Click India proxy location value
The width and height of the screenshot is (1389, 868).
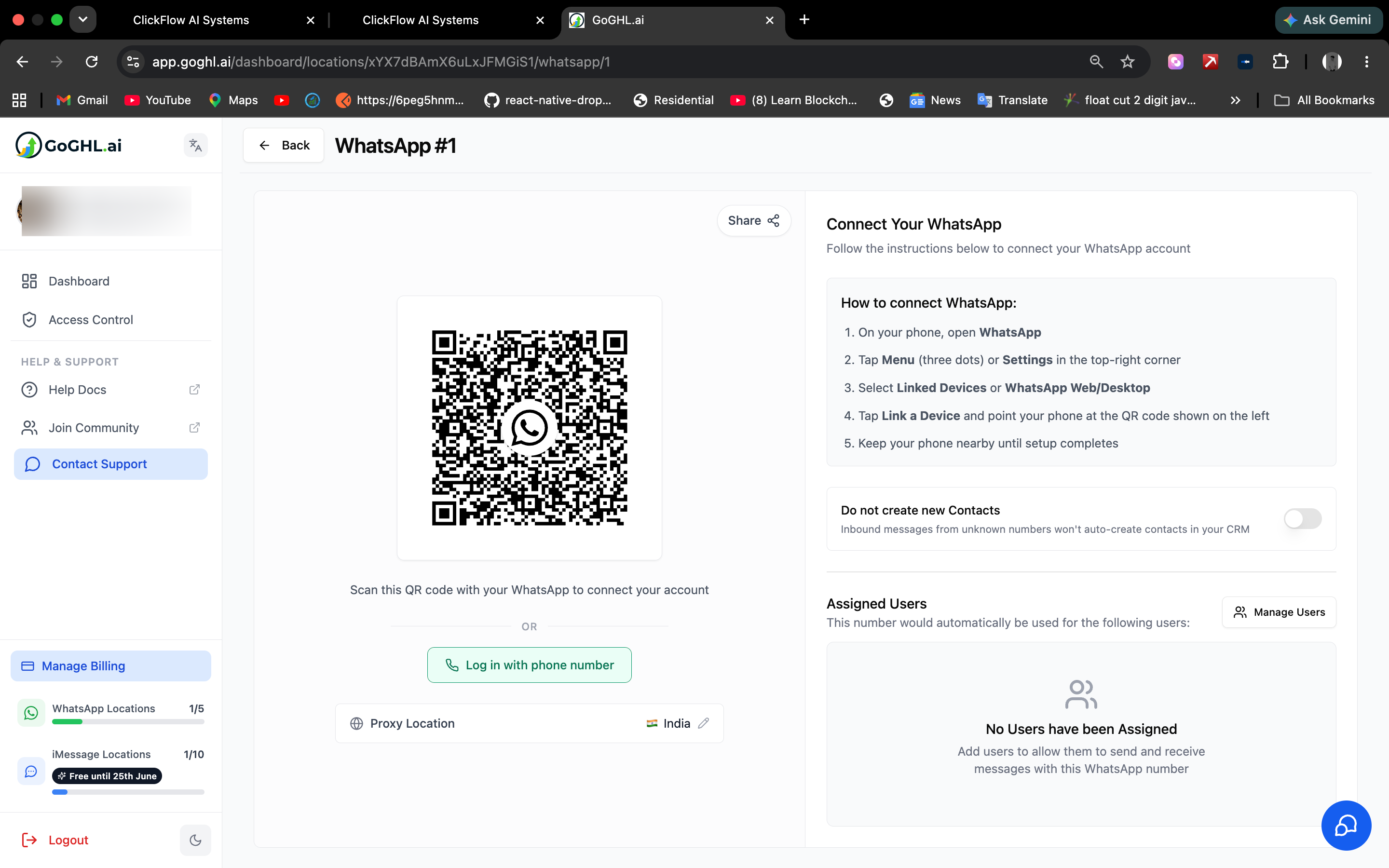click(668, 723)
